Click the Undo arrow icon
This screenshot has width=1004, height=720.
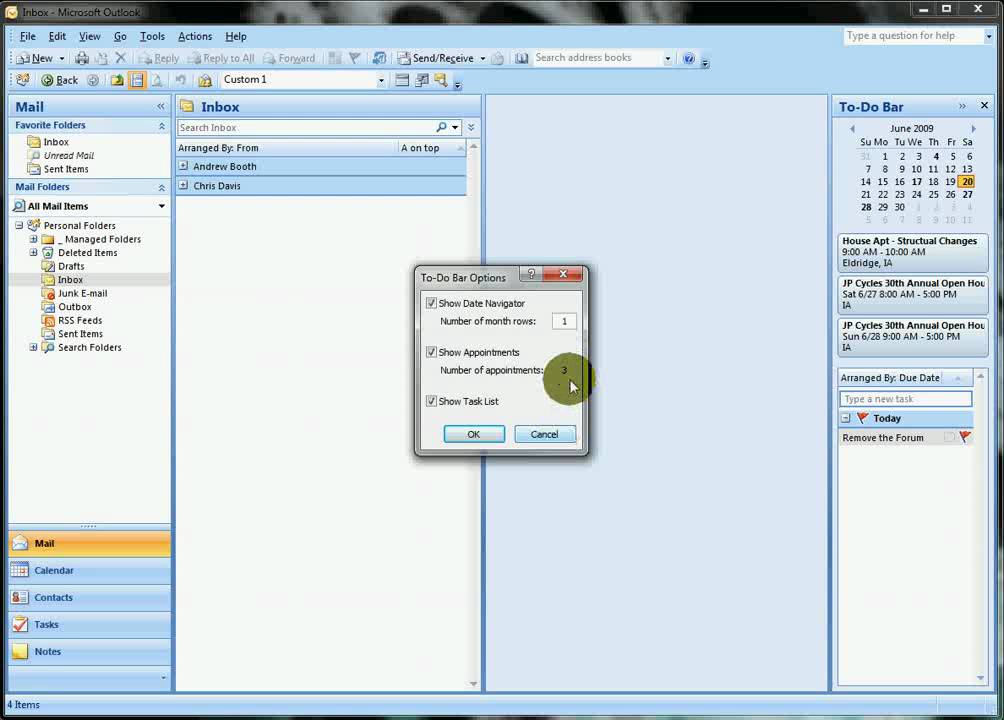181,80
